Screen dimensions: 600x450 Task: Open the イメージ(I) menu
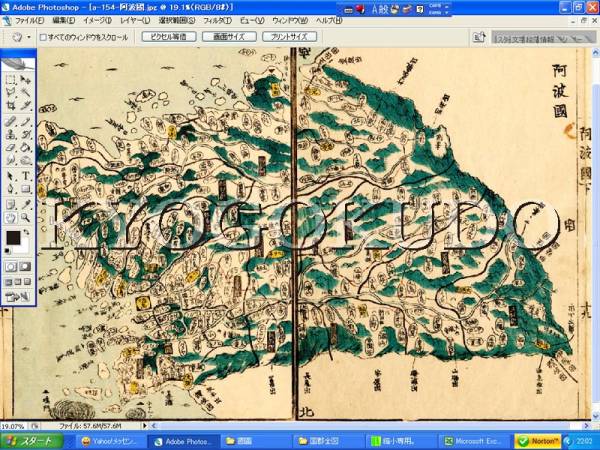(98, 21)
